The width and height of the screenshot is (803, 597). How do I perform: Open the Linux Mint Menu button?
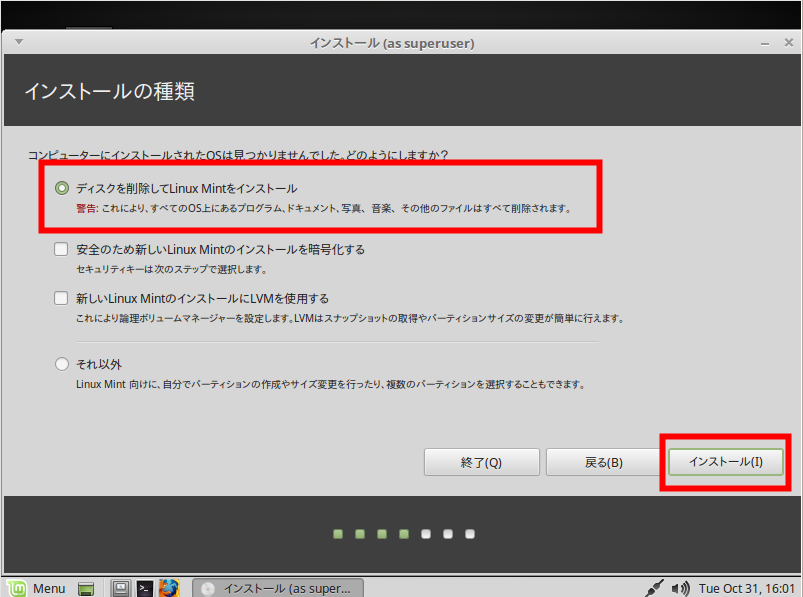click(37, 588)
